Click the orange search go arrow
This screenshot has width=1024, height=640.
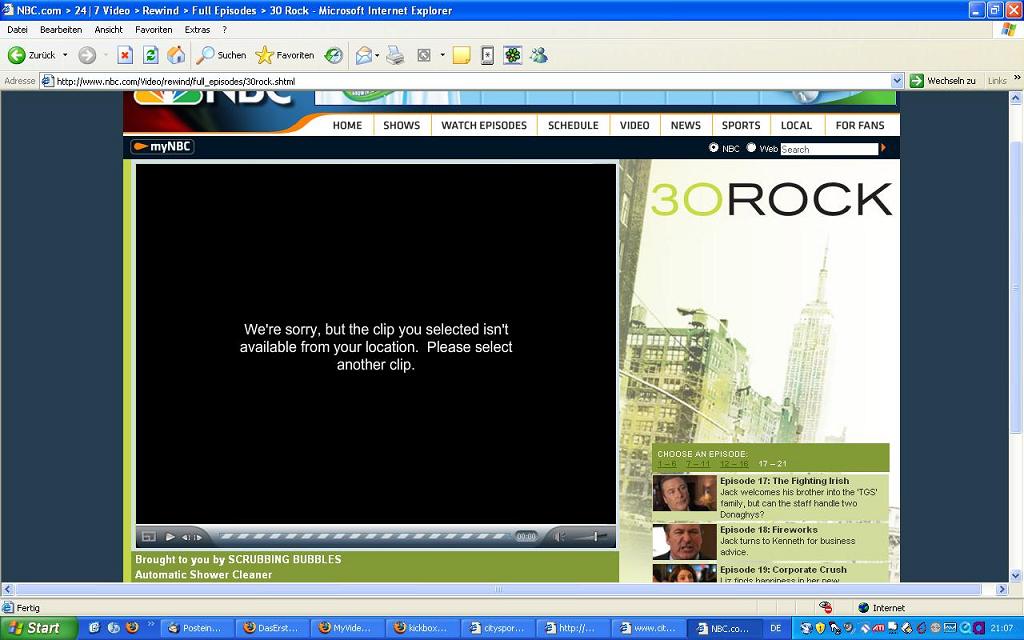click(x=884, y=148)
